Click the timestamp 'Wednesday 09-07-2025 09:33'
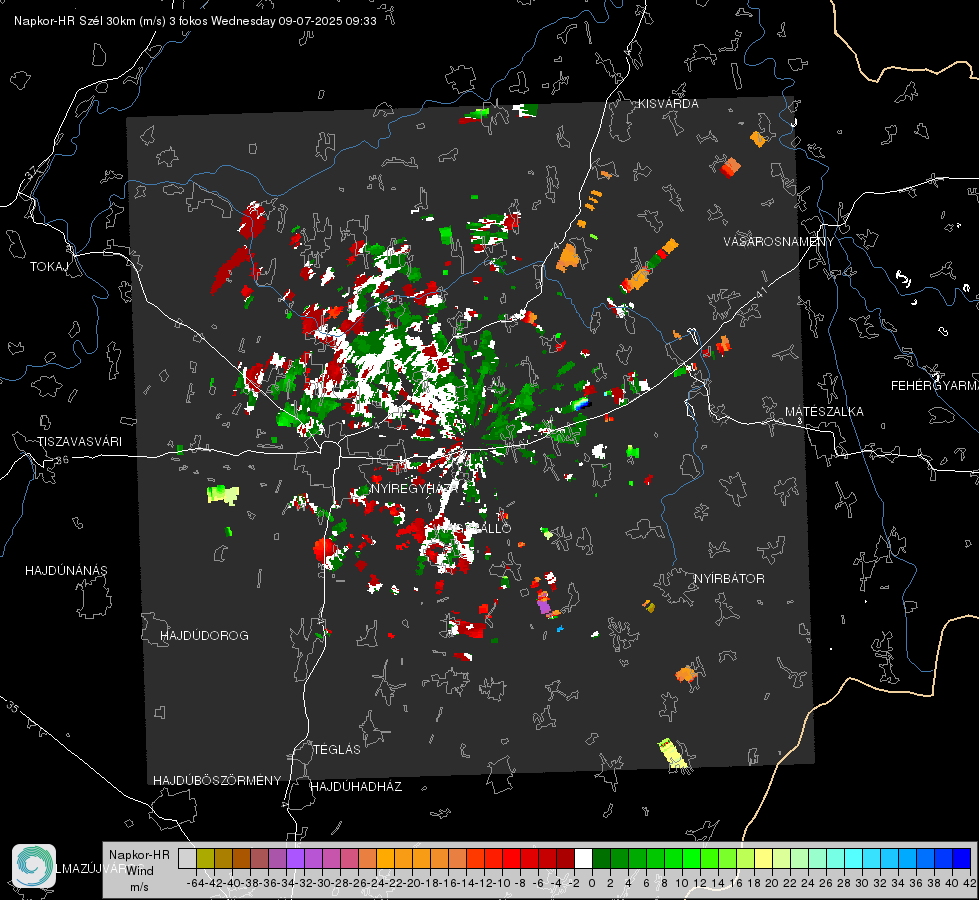 point(293,21)
